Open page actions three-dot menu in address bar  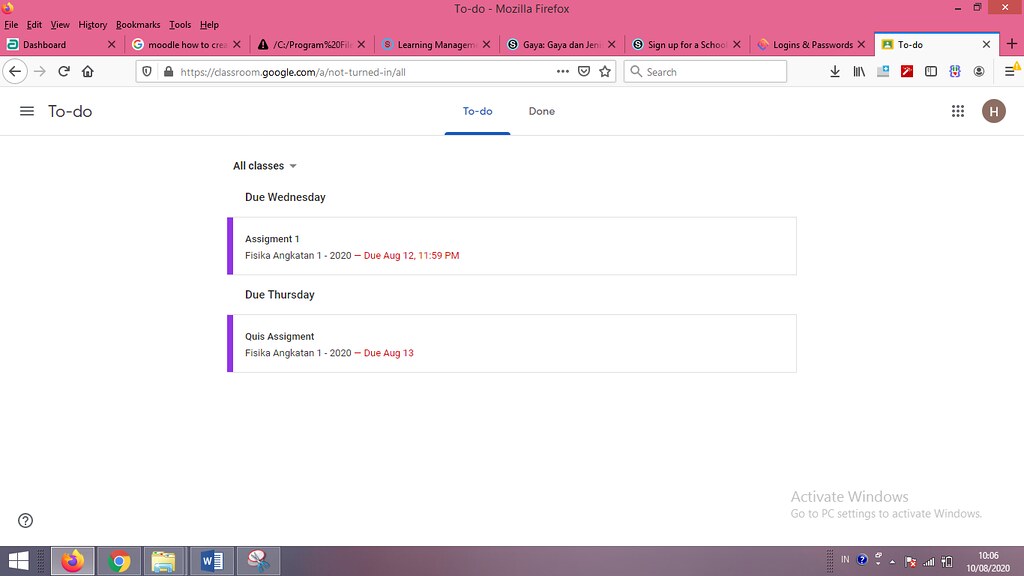[562, 72]
